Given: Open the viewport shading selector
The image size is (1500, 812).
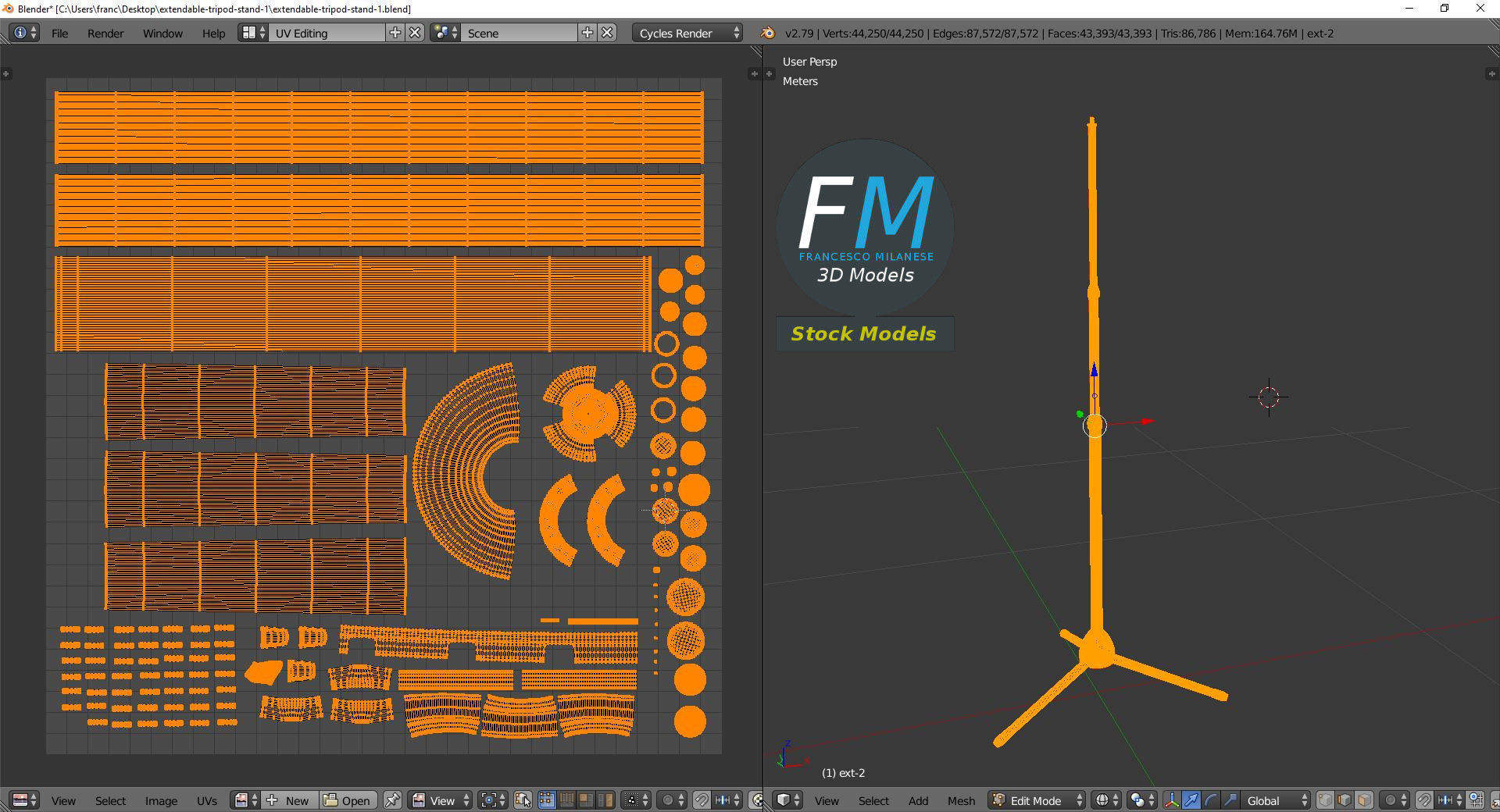Looking at the screenshot, I should click(x=1106, y=800).
